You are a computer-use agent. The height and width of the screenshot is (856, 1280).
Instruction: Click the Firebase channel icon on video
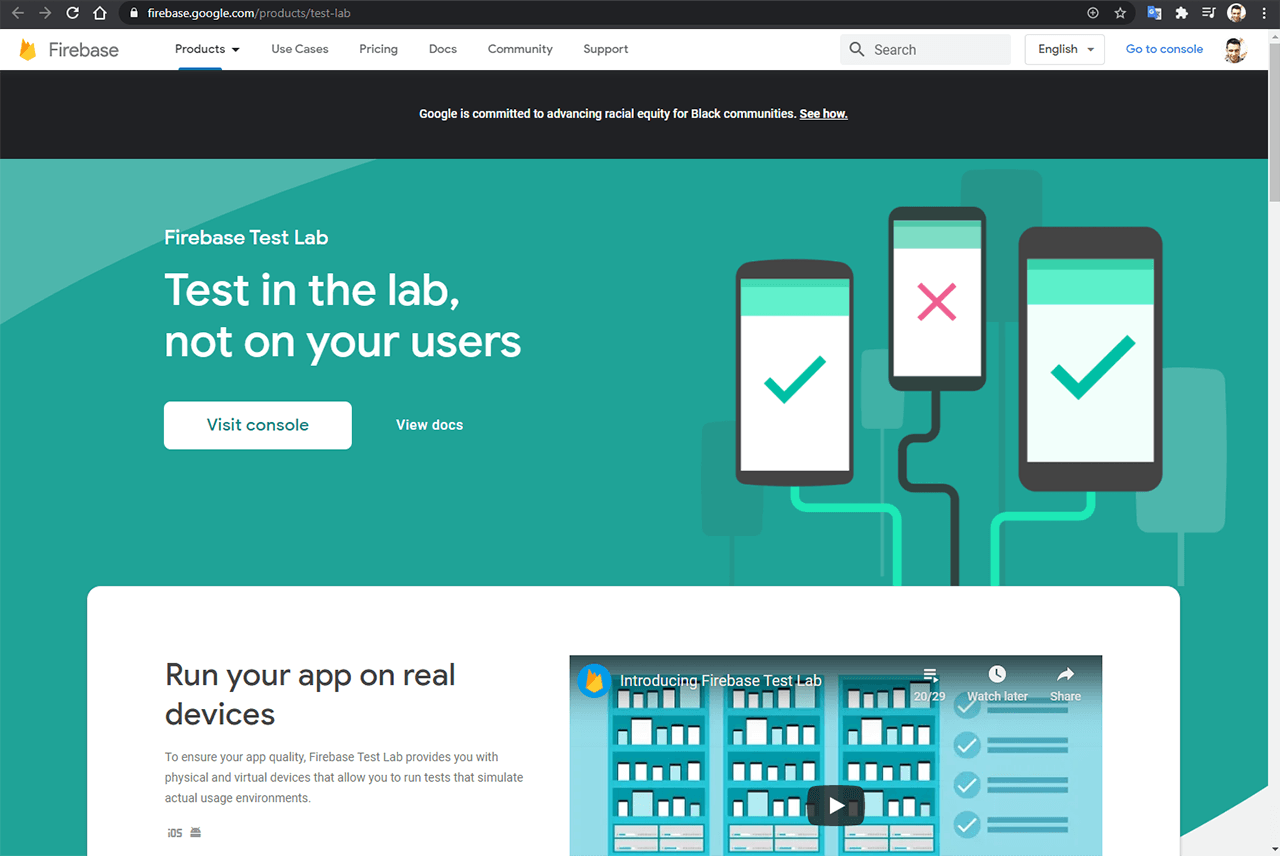click(594, 681)
